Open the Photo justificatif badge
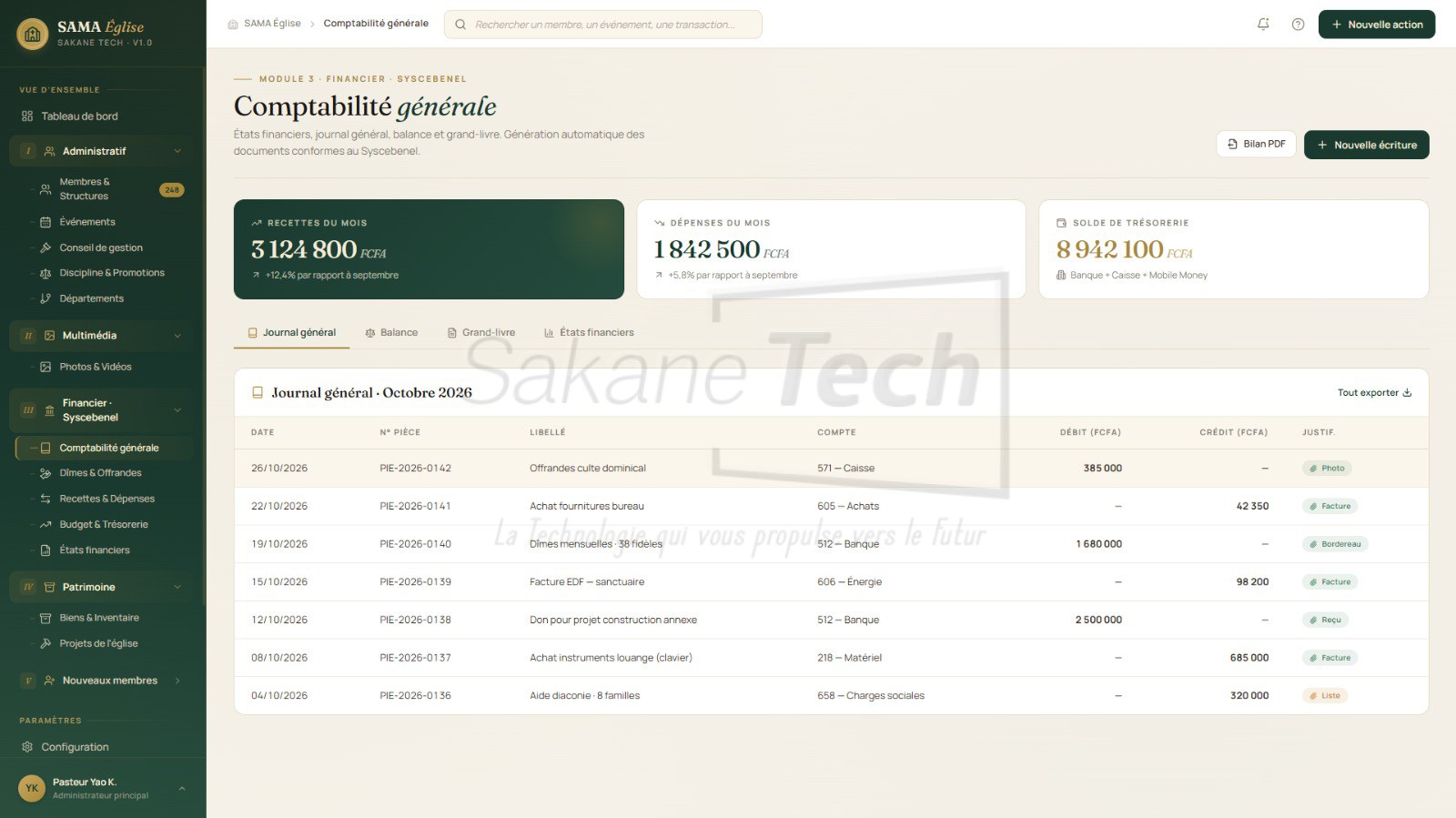This screenshot has width=1456, height=818. click(1327, 469)
